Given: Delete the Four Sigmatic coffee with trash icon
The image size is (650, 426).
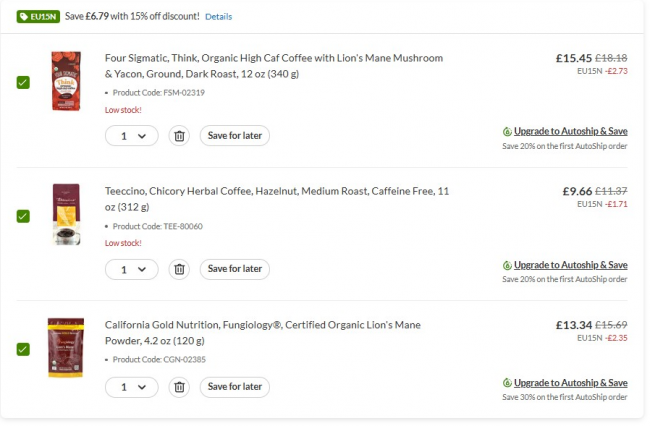Looking at the screenshot, I should pyautogui.click(x=178, y=135).
